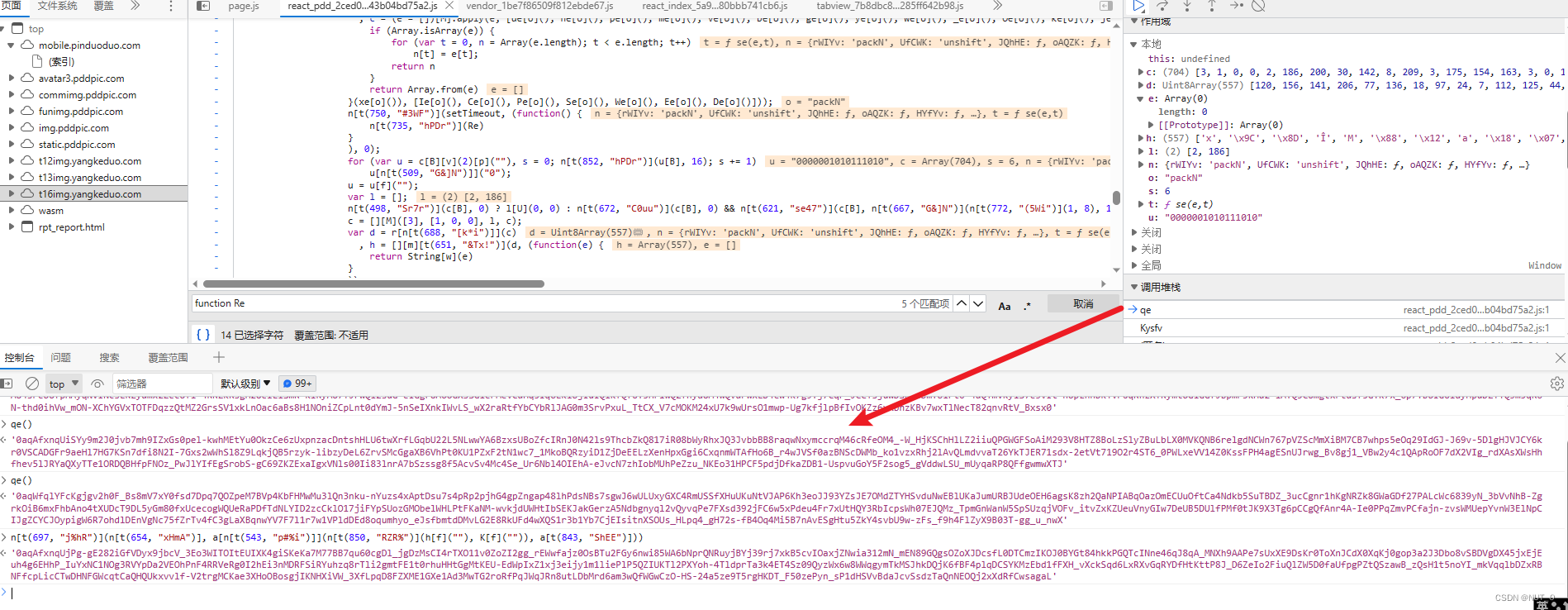Click the 99+ issues counter badge
1568x610 pixels.
tap(297, 384)
